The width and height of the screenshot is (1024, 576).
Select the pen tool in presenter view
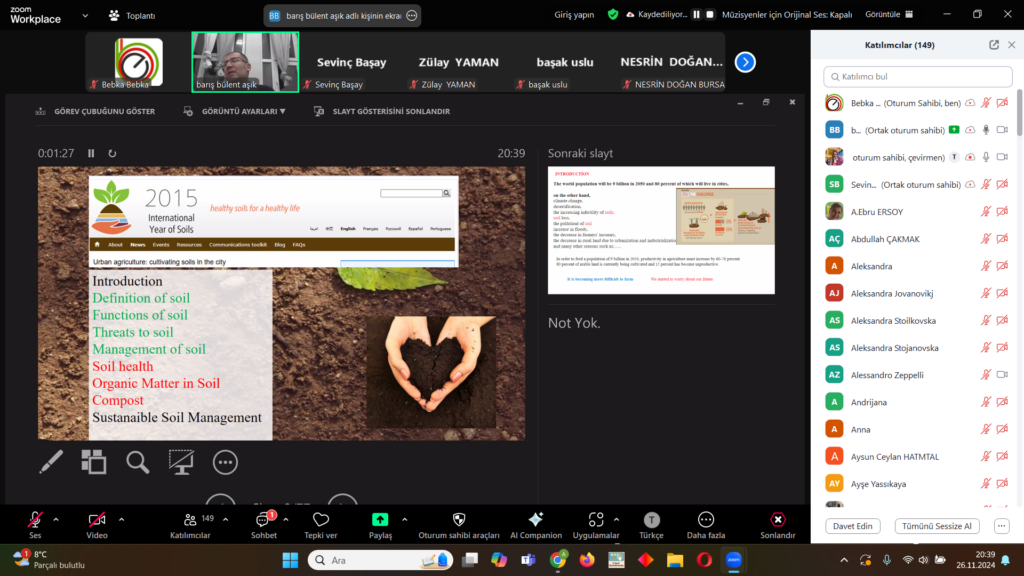point(51,461)
